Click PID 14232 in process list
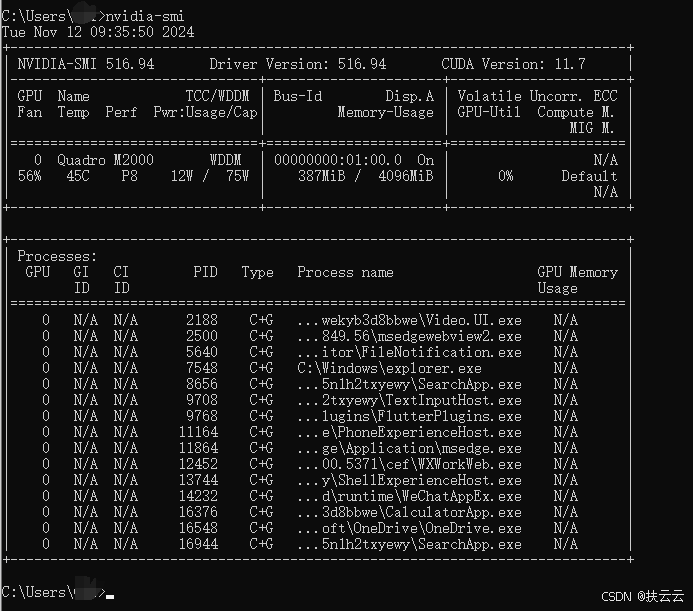The height and width of the screenshot is (611, 693). point(198,496)
